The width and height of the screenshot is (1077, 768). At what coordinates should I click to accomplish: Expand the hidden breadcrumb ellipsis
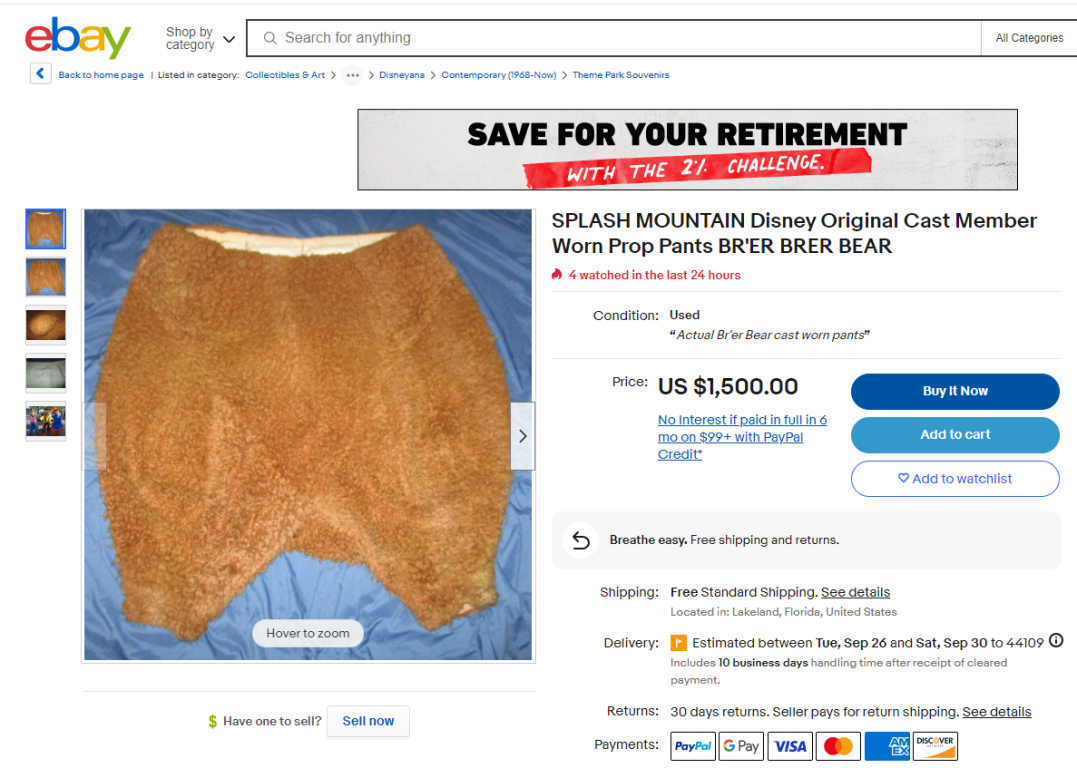tap(352, 75)
